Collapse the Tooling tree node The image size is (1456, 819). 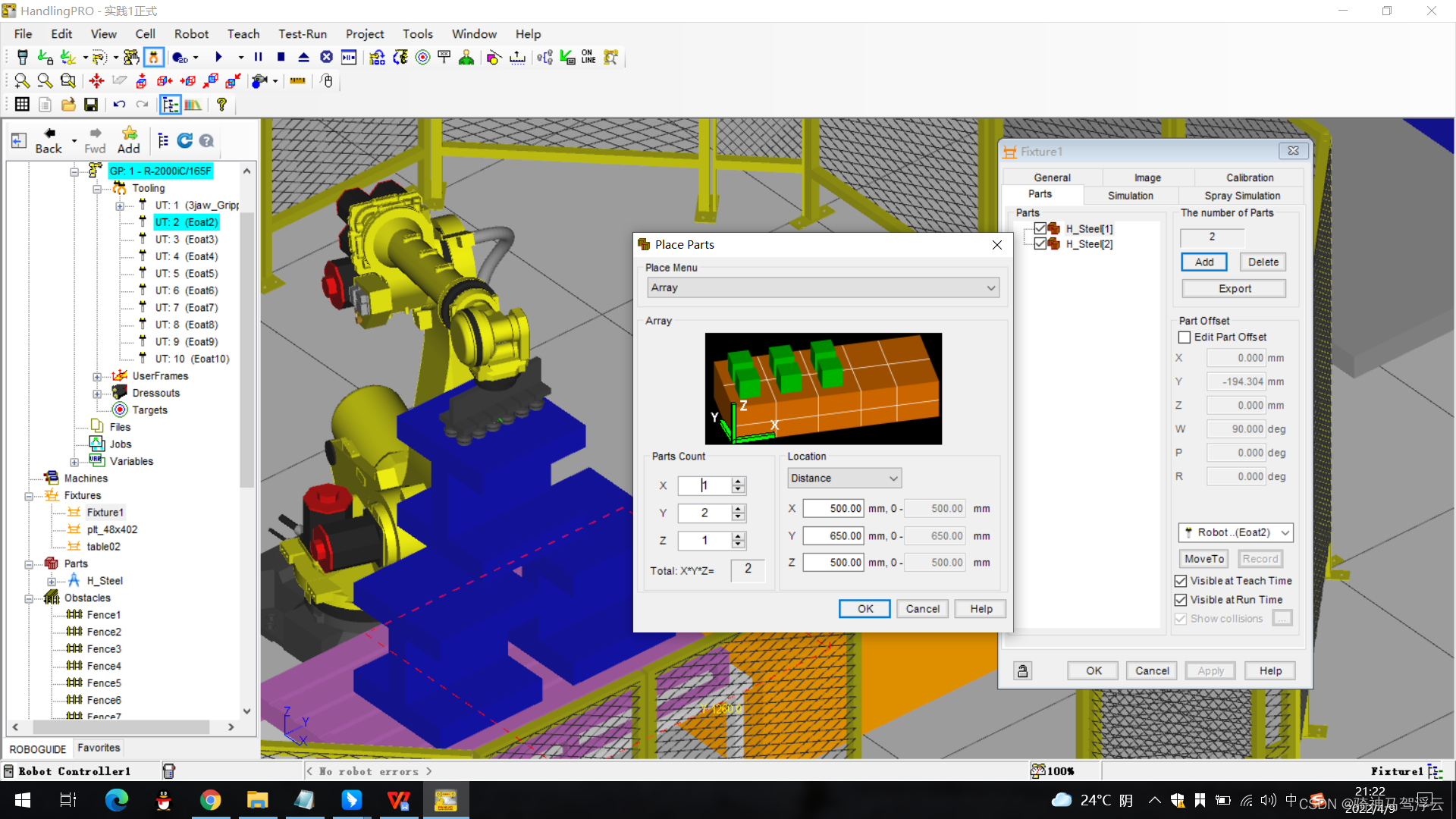tap(97, 189)
